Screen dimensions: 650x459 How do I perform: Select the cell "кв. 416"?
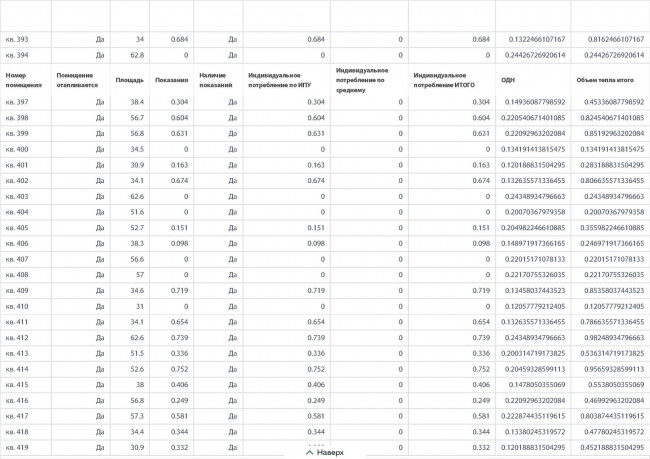pos(17,401)
